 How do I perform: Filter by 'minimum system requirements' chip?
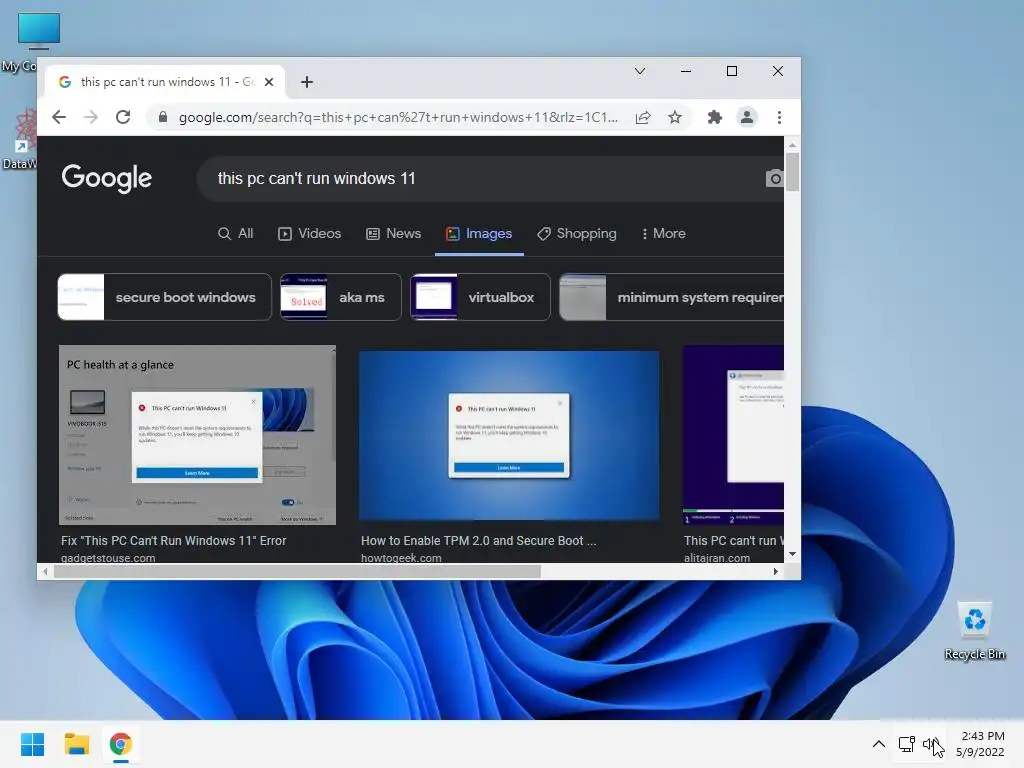(x=672, y=297)
